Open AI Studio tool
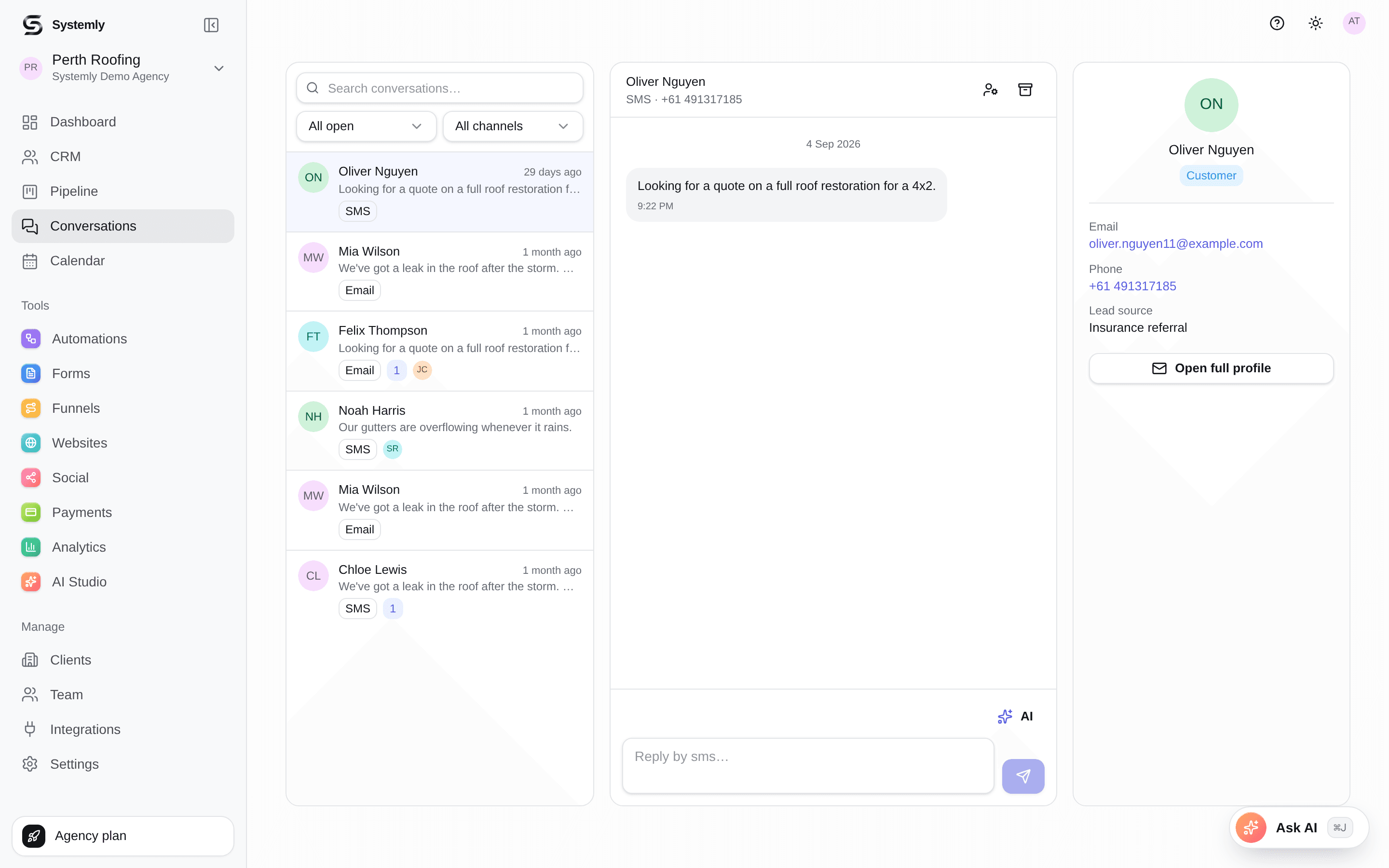 (123, 582)
